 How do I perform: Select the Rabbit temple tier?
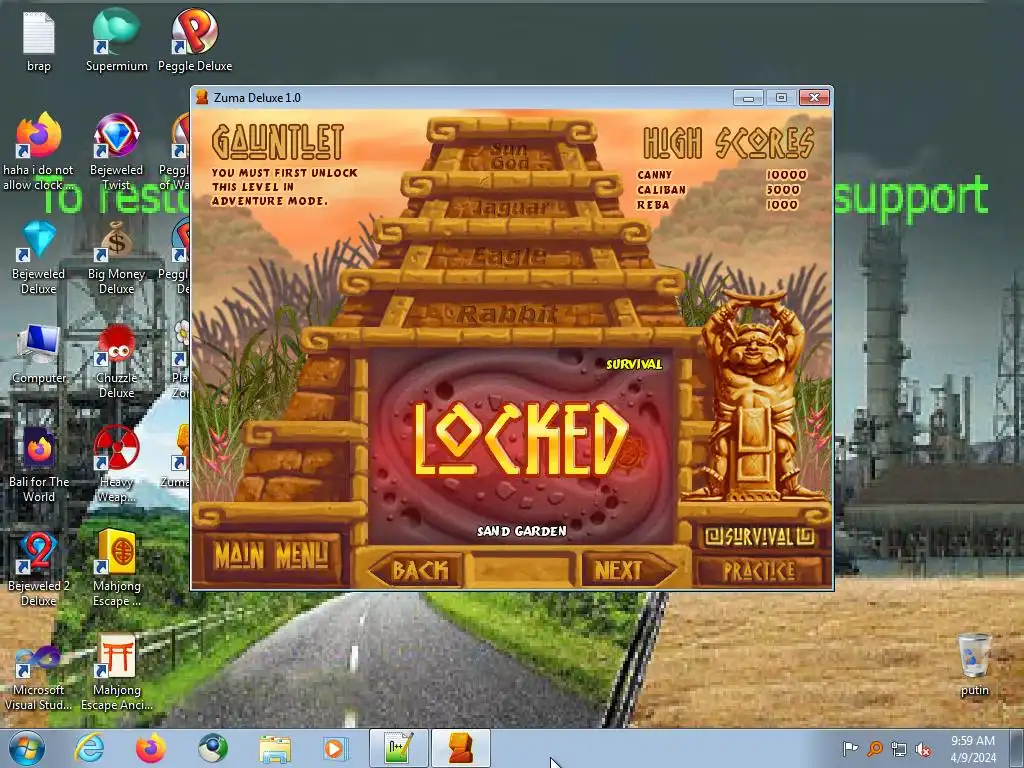click(509, 314)
